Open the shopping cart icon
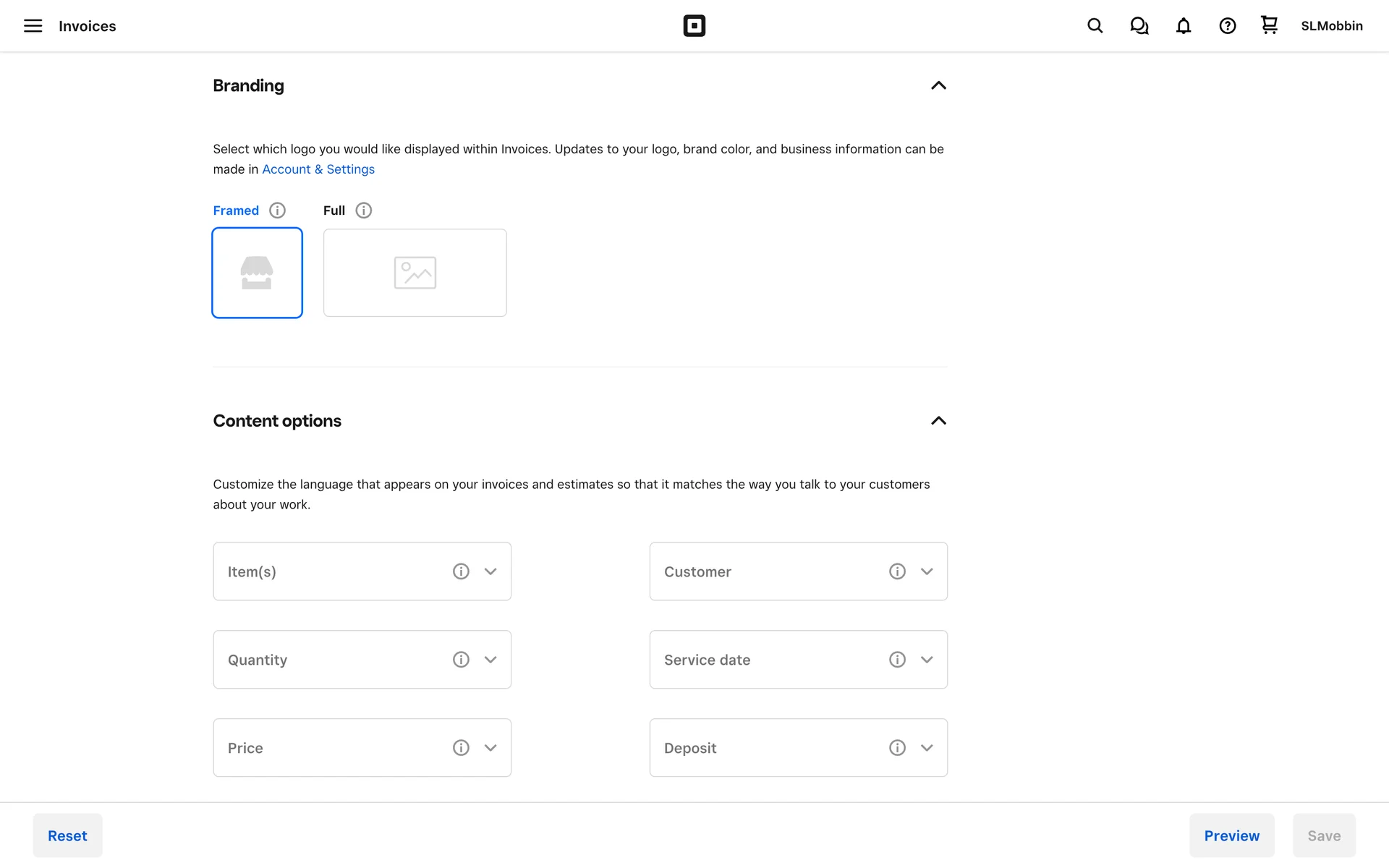Image resolution: width=1389 pixels, height=868 pixels. click(x=1269, y=25)
